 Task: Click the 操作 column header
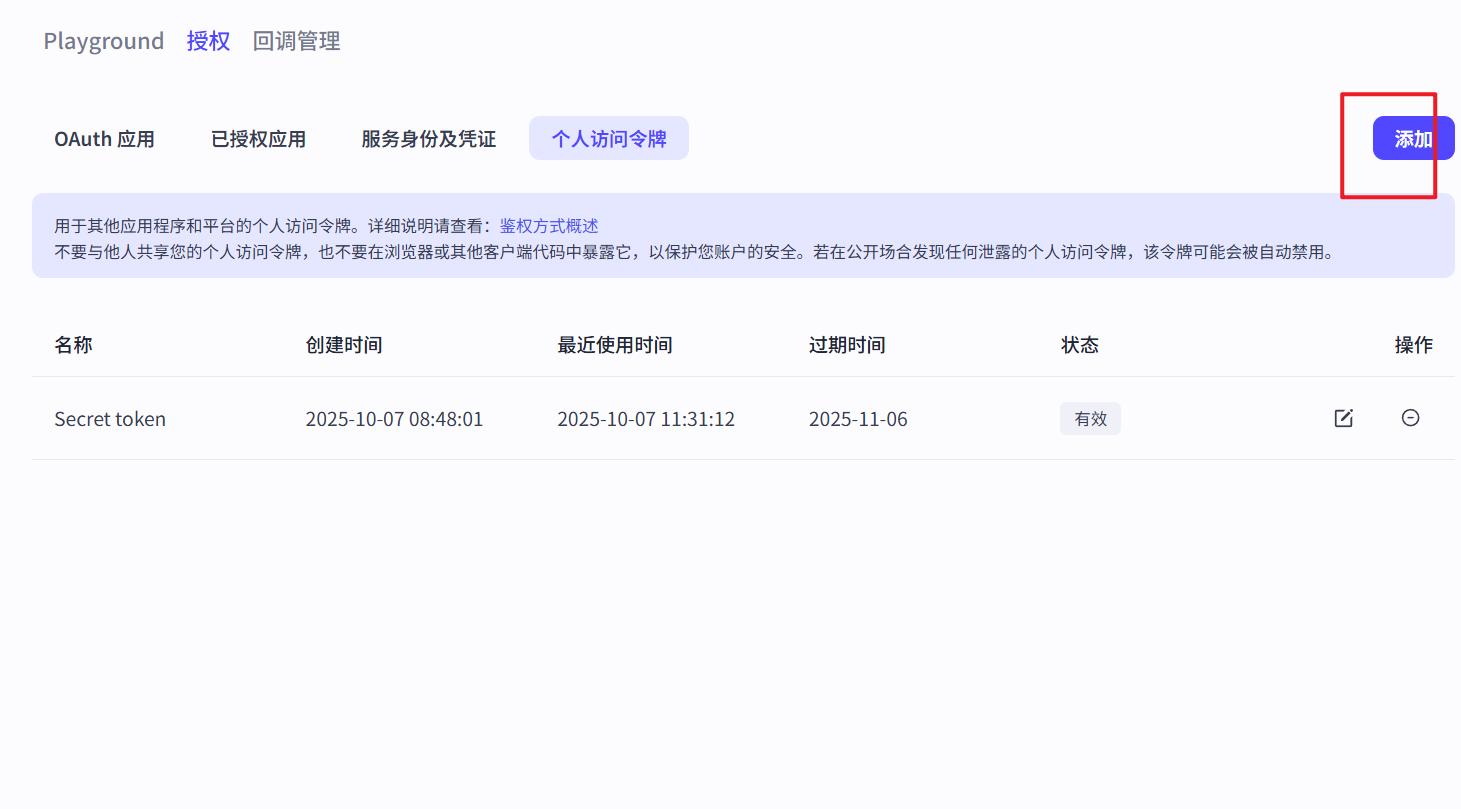1414,344
